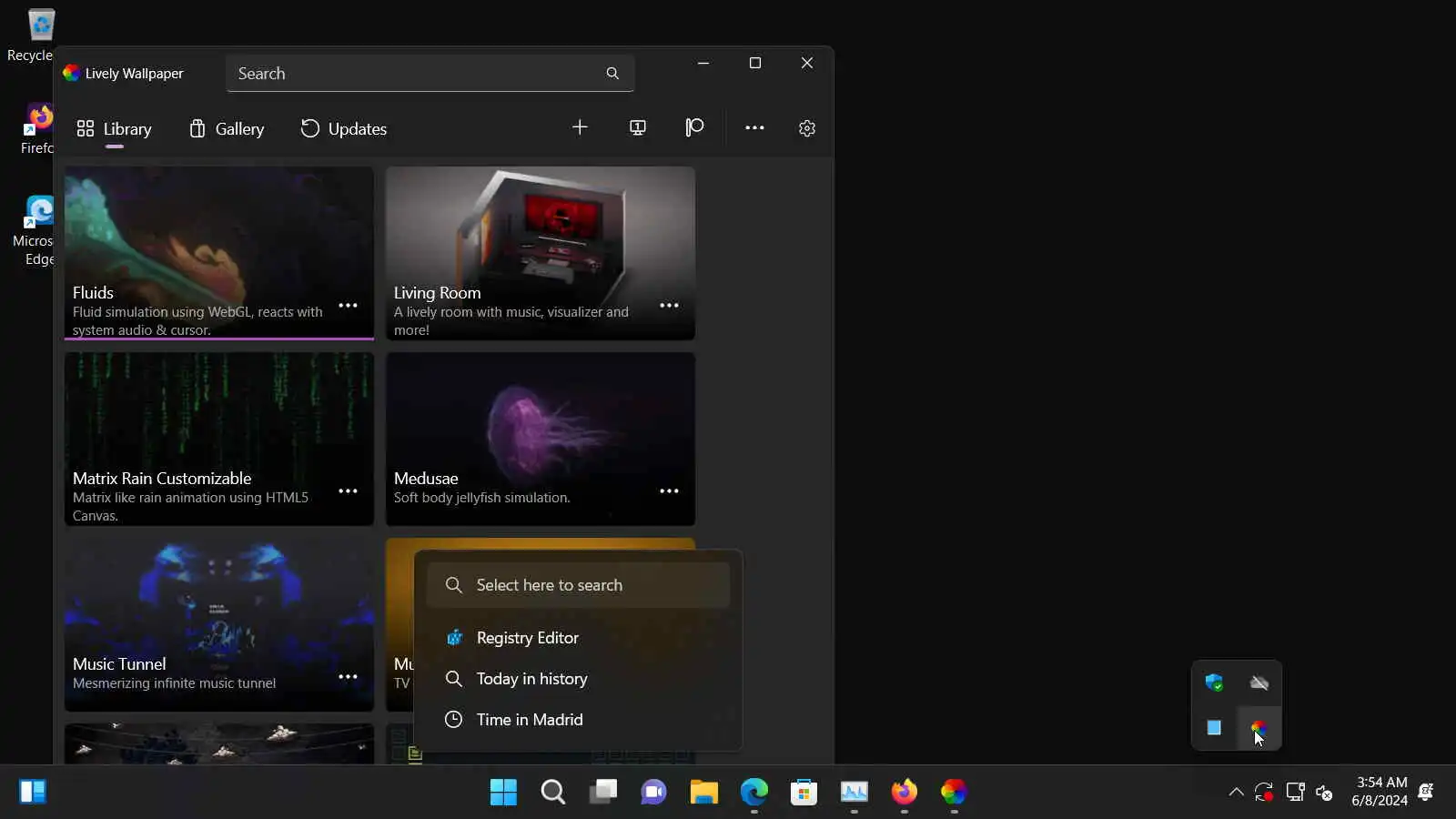
Task: Click the Lively Wallpaper logo in the title bar
Action: [x=71, y=73]
